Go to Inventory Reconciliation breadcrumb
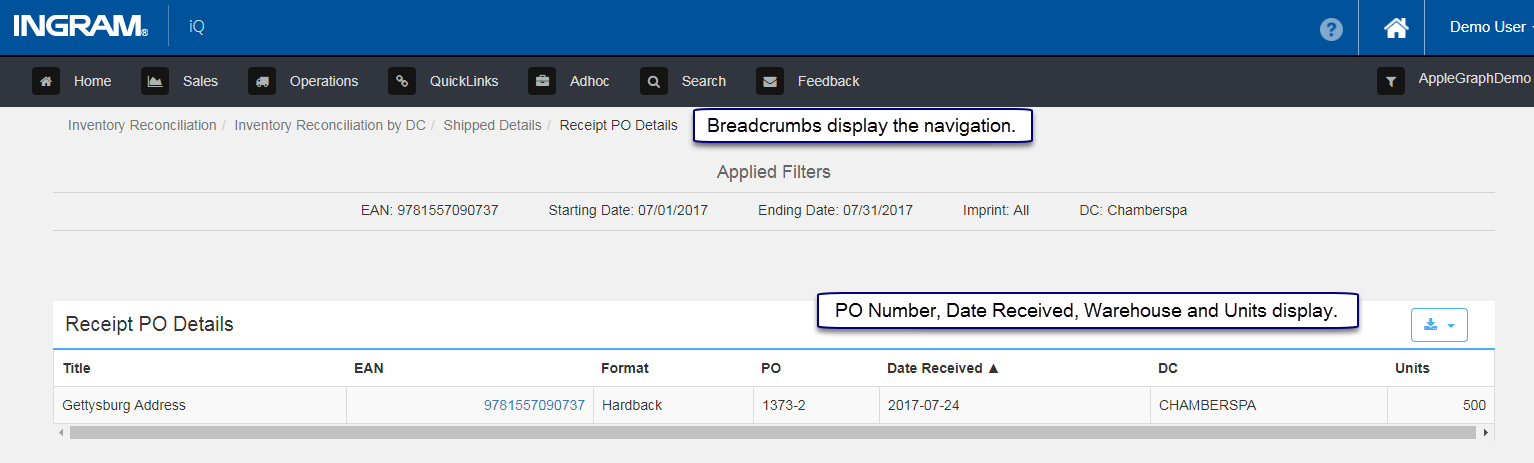1534x463 pixels. pos(142,125)
